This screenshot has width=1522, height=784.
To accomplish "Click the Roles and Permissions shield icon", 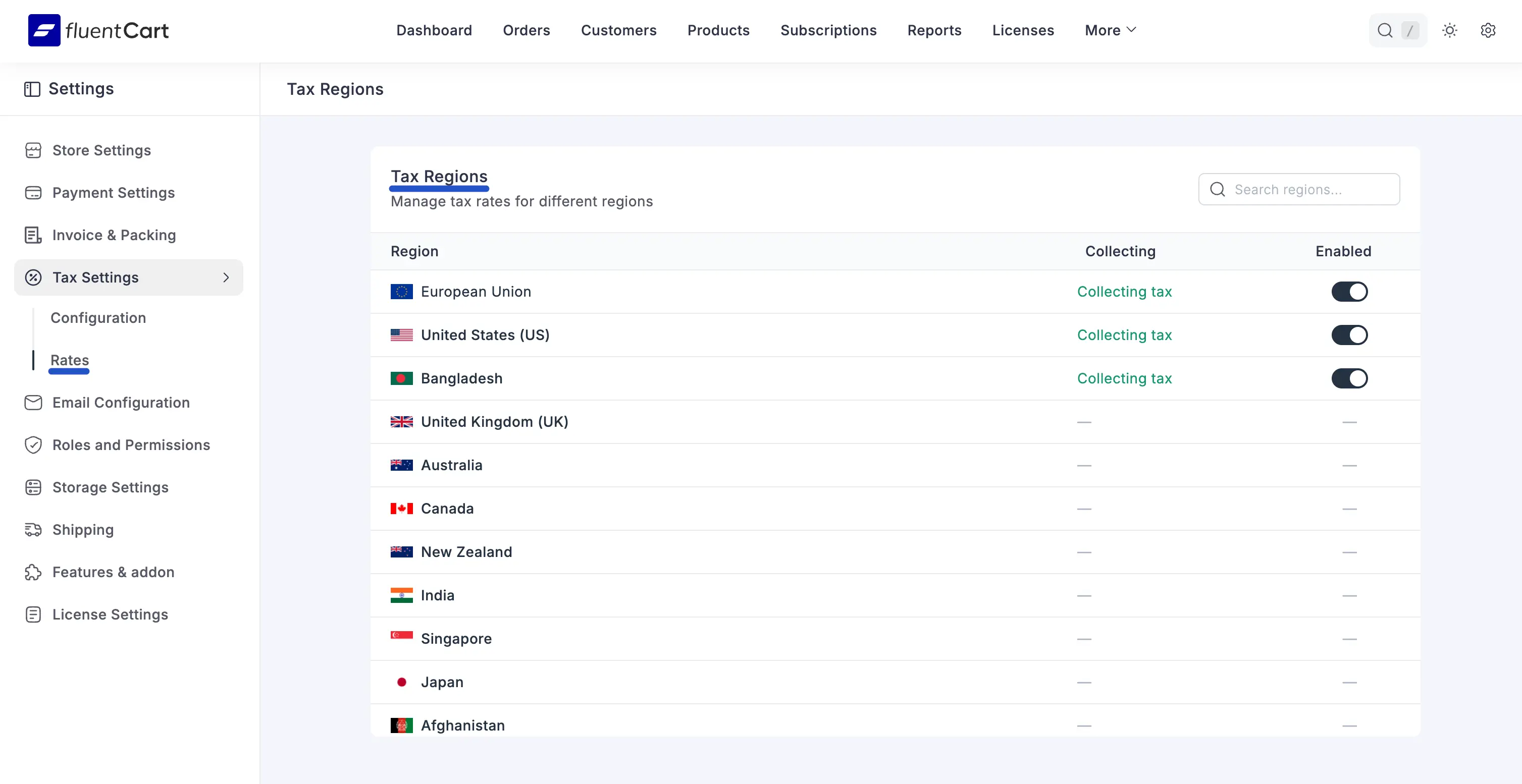I will (x=33, y=445).
